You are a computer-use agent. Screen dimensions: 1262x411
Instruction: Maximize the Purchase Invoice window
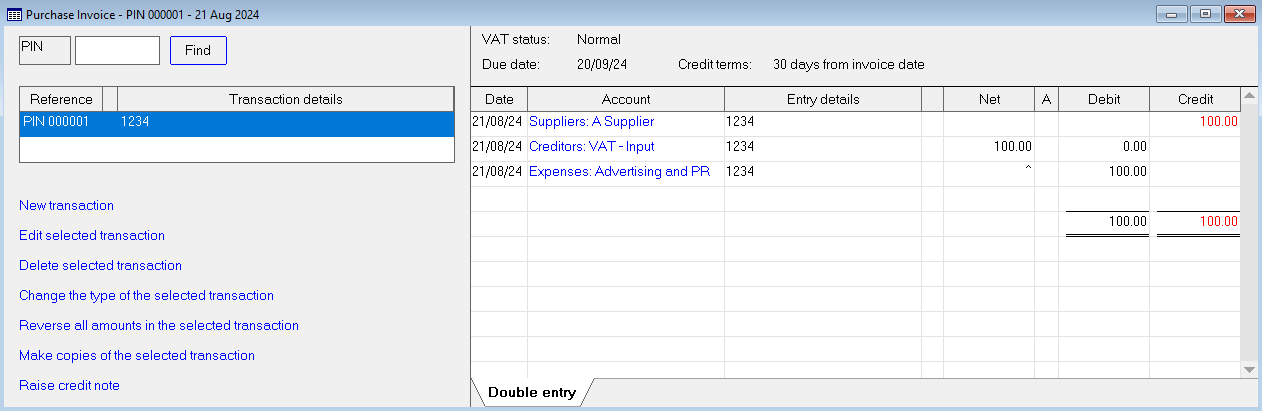[x=1205, y=13]
